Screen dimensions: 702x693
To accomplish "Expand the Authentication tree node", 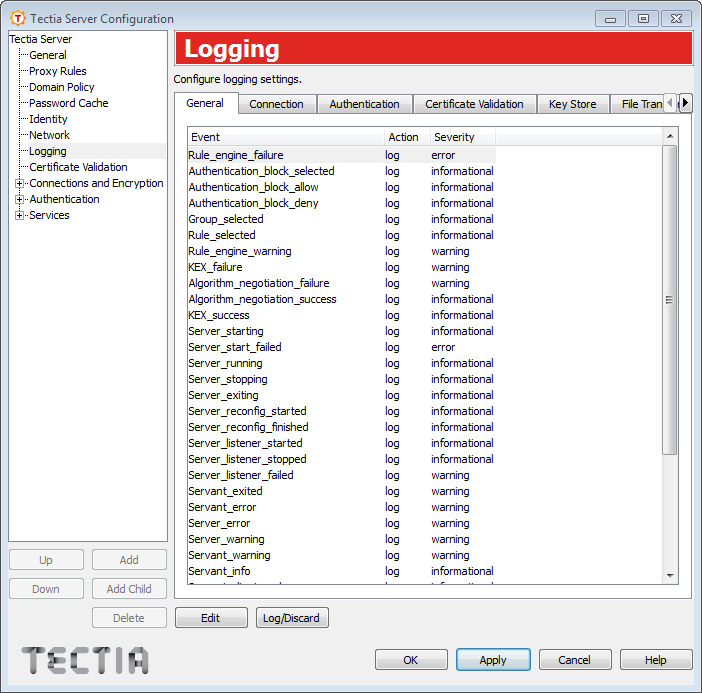I will pos(19,199).
